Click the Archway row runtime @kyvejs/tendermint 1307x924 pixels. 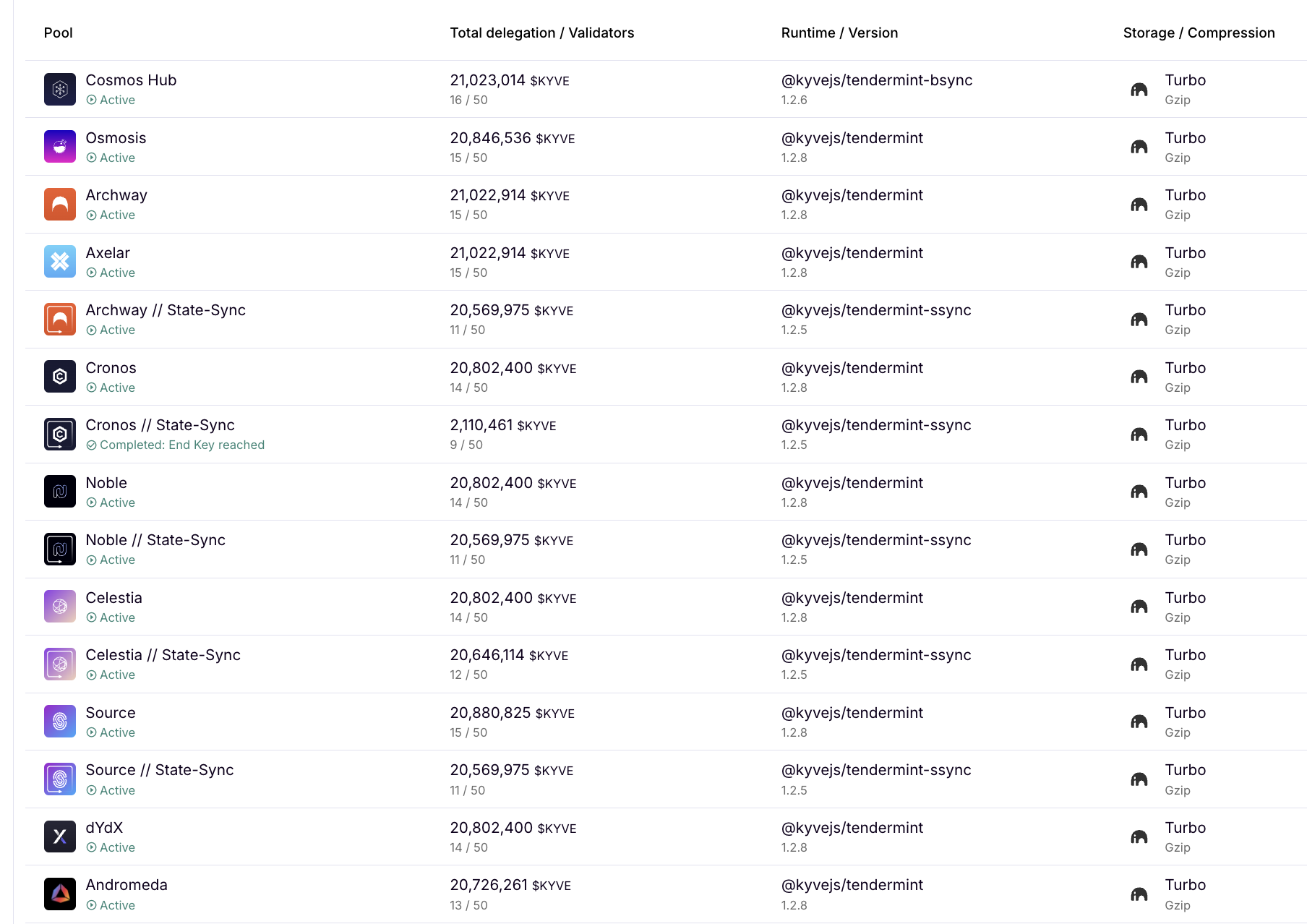click(x=852, y=195)
